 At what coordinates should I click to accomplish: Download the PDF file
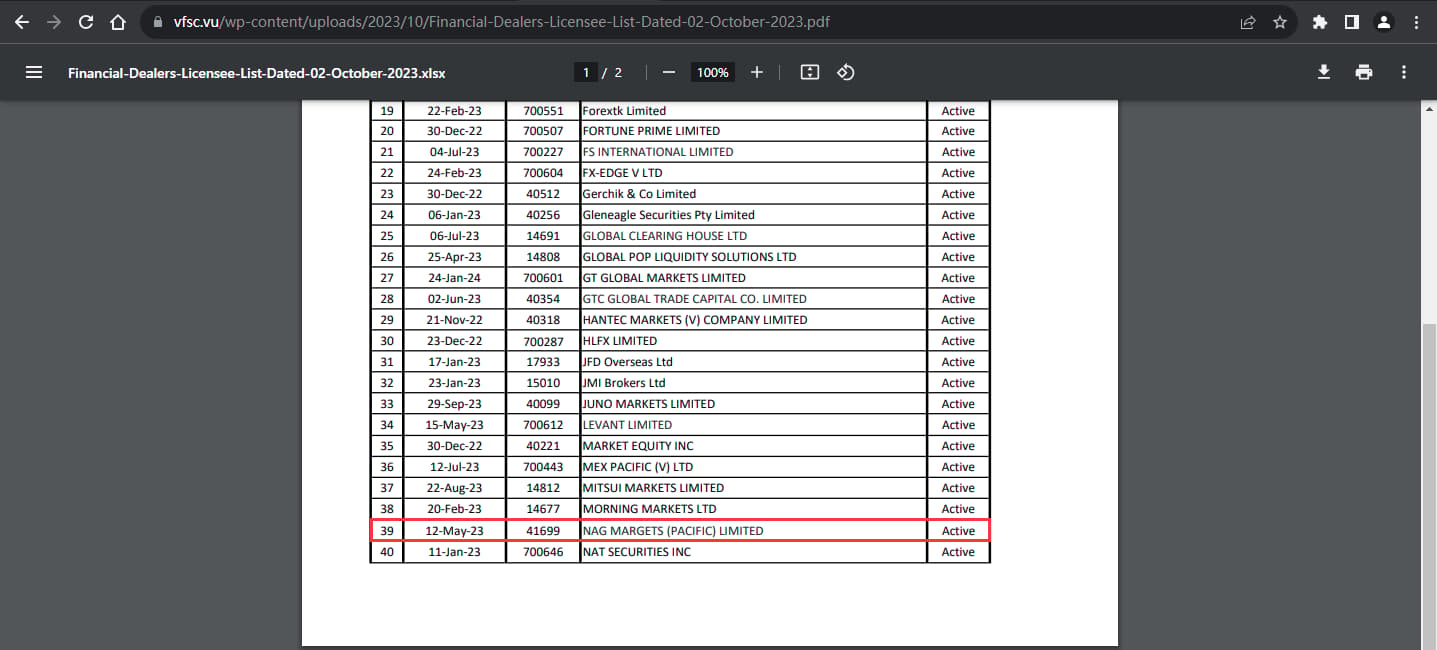point(1324,73)
